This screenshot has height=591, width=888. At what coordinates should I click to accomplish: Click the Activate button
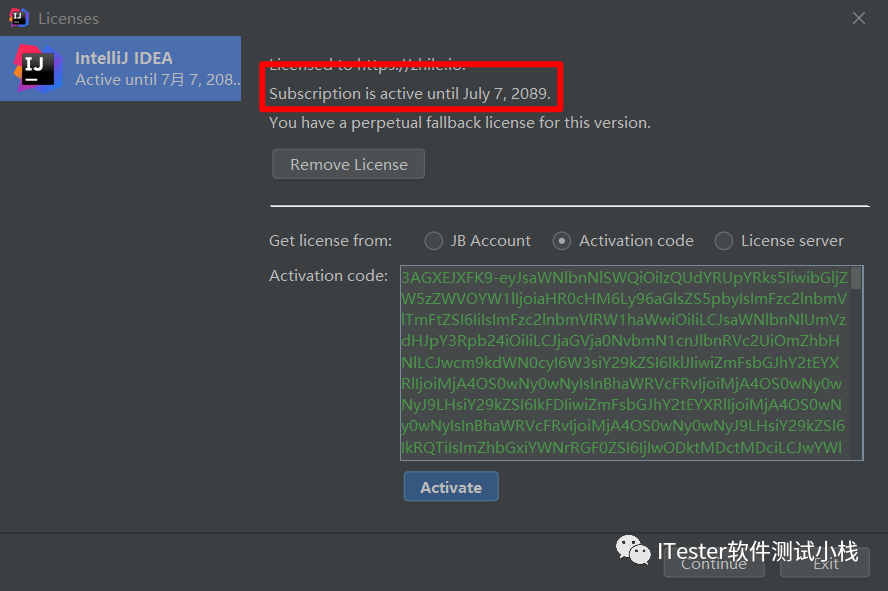click(x=451, y=487)
